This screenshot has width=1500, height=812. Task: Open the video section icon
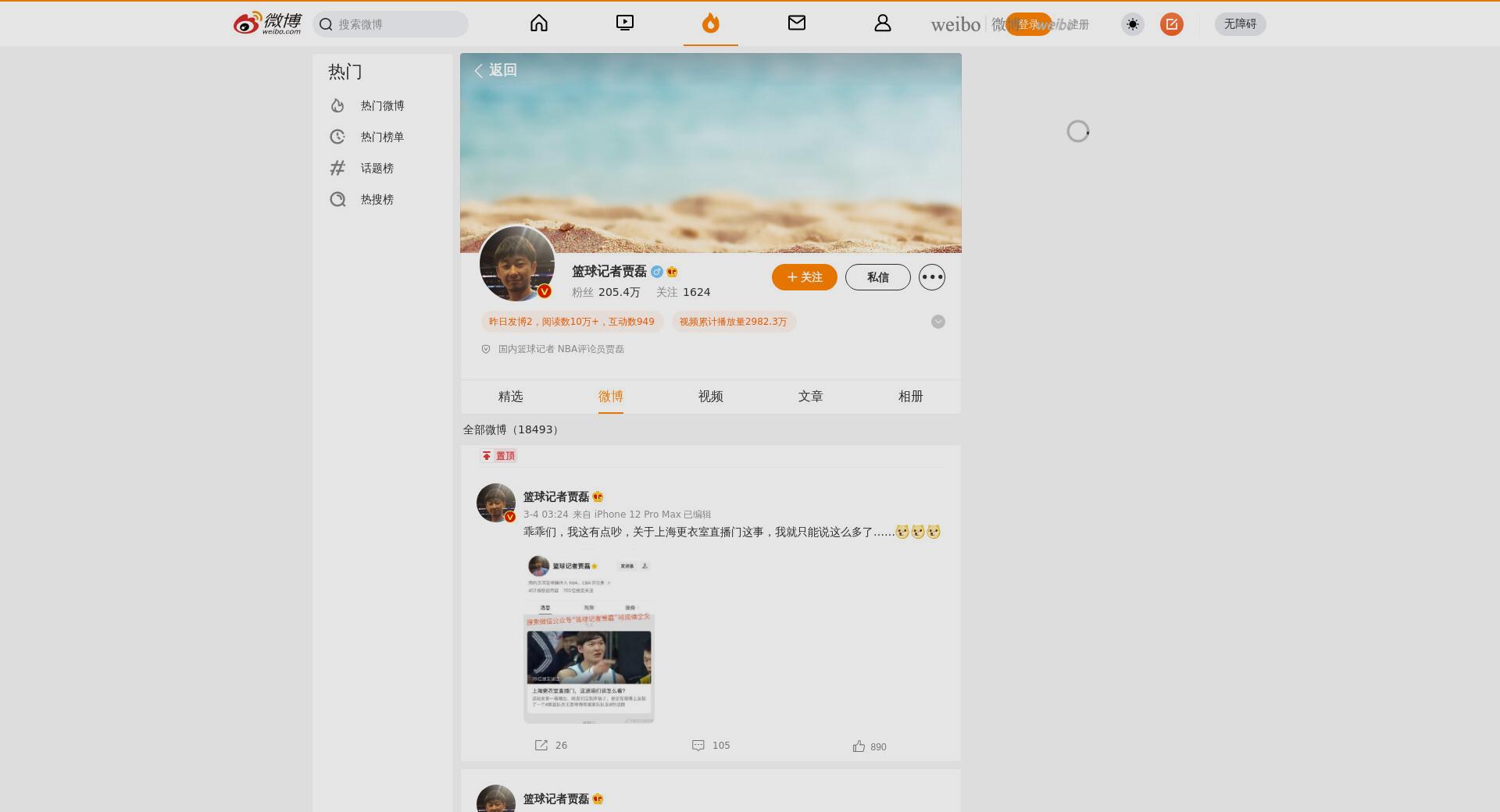[x=625, y=23]
